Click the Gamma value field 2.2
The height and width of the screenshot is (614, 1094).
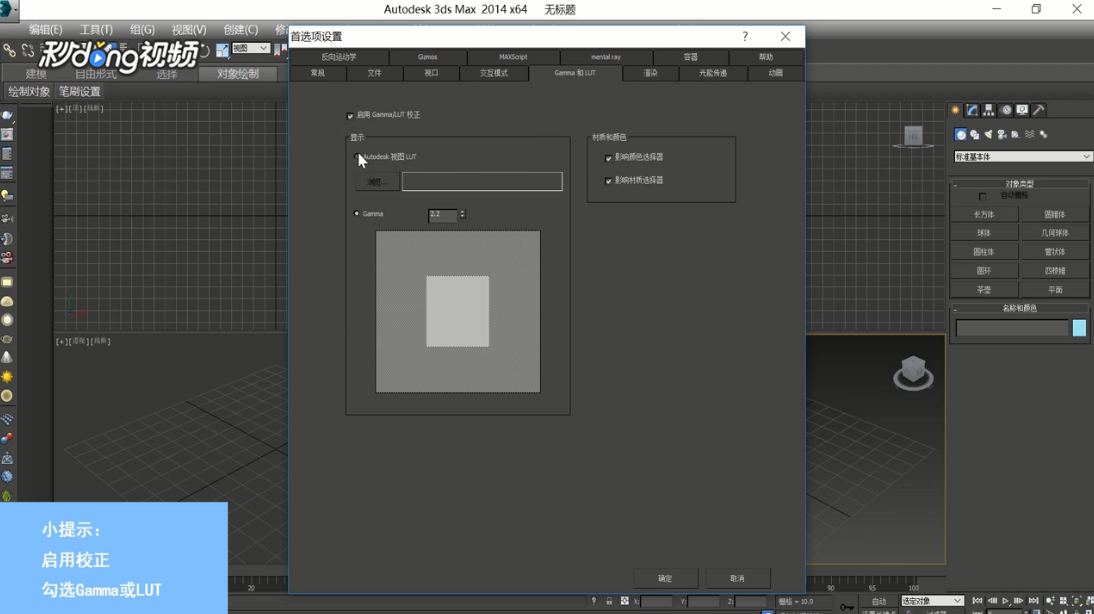click(442, 214)
